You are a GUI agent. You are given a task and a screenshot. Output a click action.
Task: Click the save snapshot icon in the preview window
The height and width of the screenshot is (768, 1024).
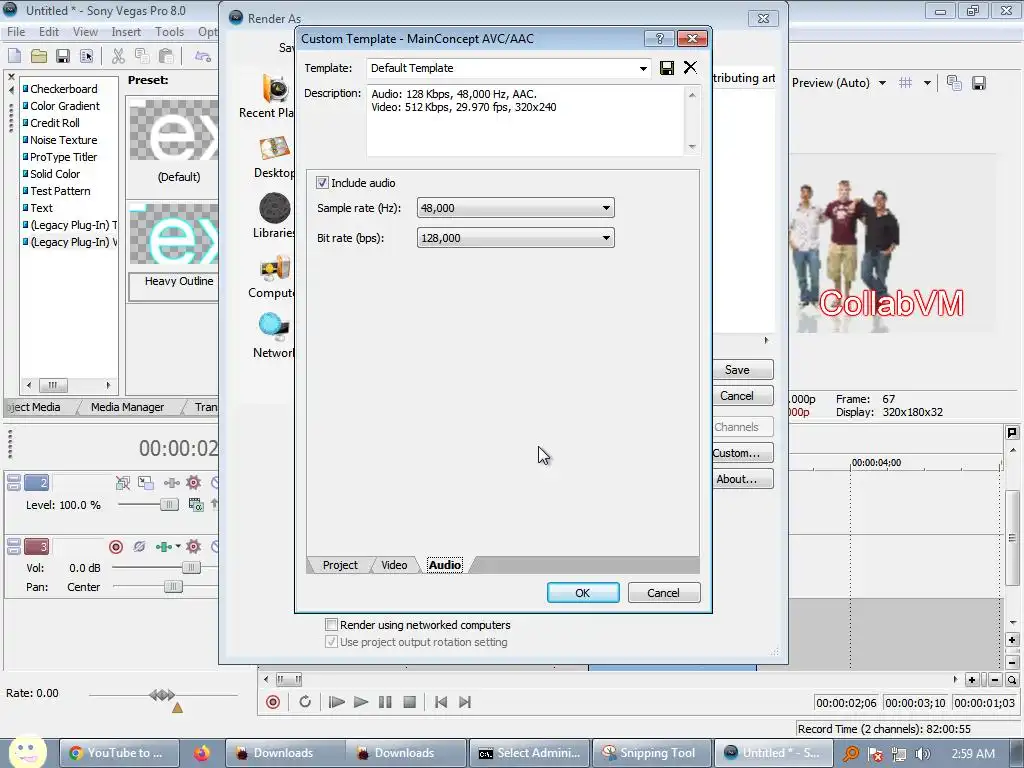point(978,83)
